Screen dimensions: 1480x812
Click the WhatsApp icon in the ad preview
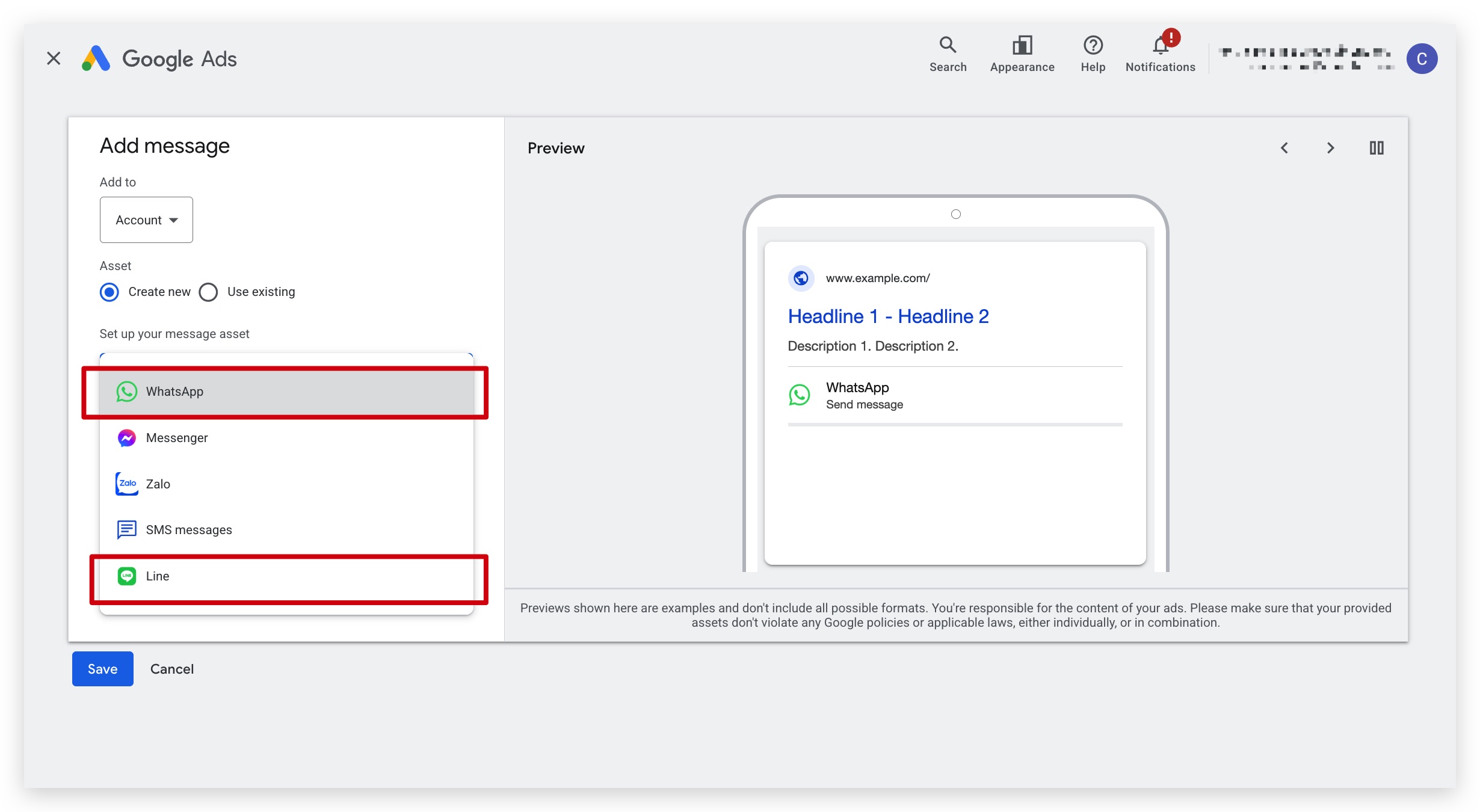[800, 395]
